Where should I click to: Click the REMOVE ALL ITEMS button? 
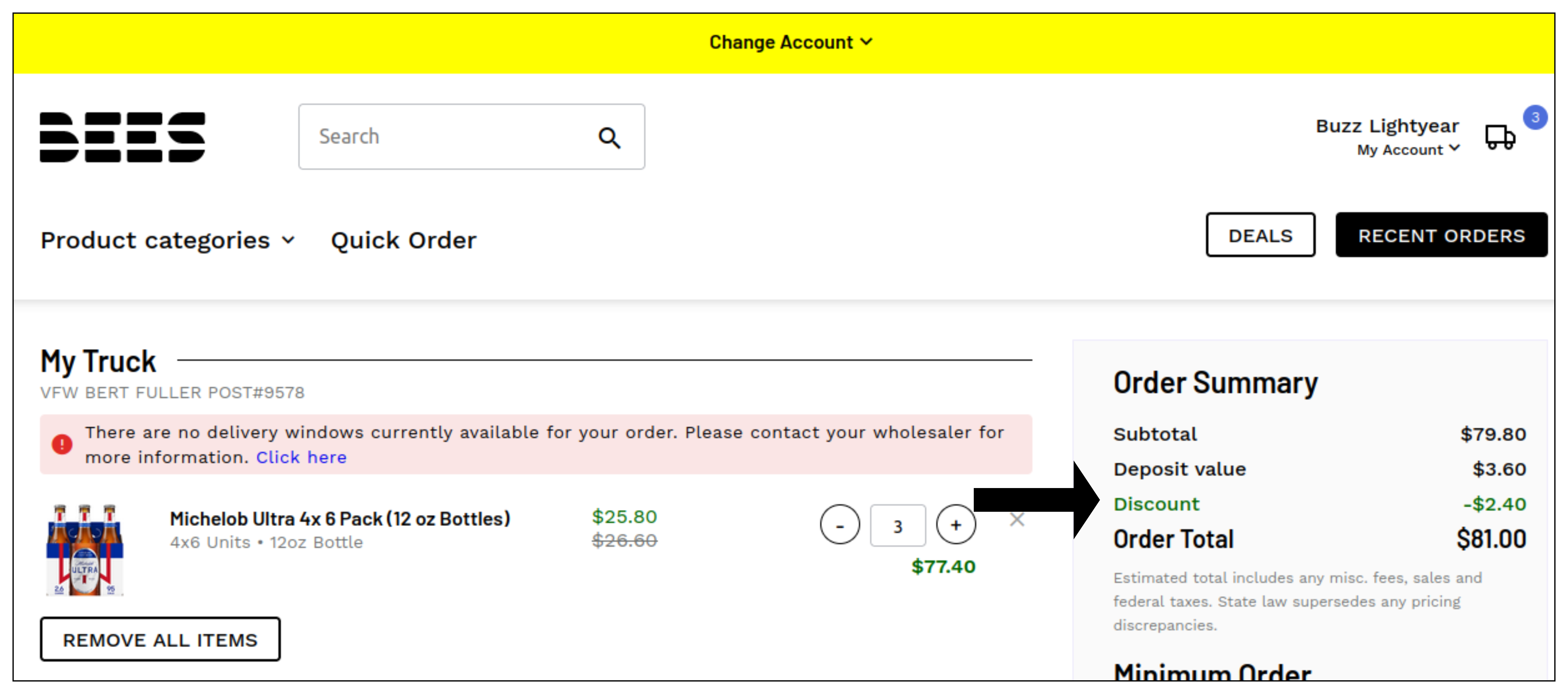click(160, 639)
